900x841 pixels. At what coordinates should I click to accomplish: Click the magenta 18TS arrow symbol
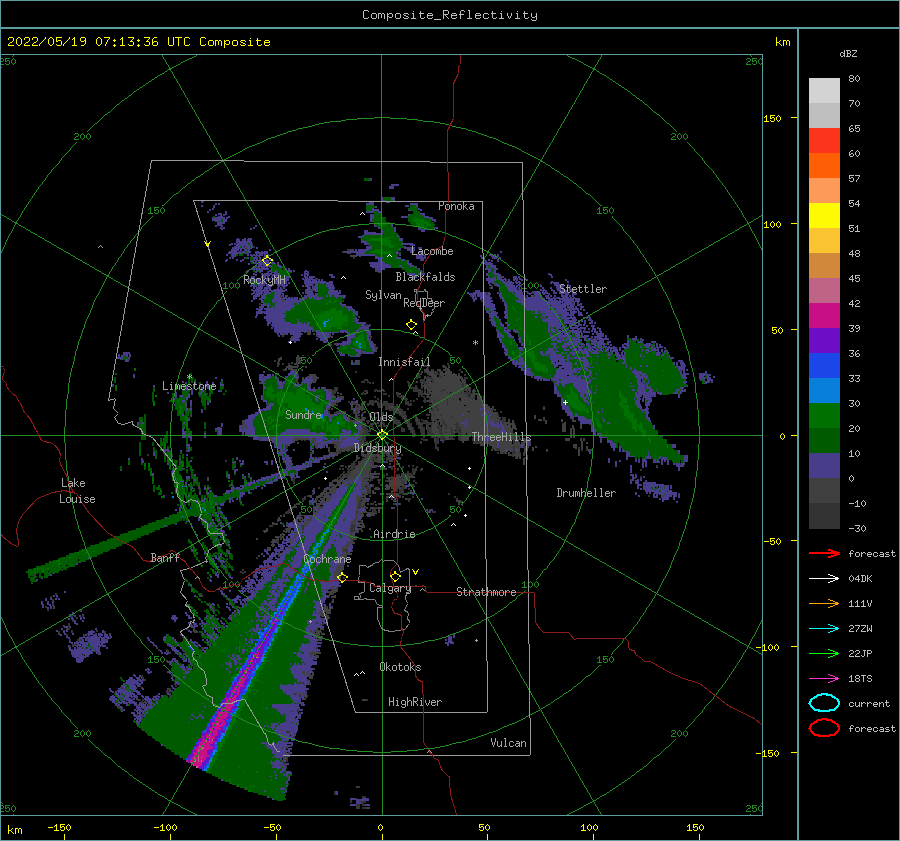point(824,679)
